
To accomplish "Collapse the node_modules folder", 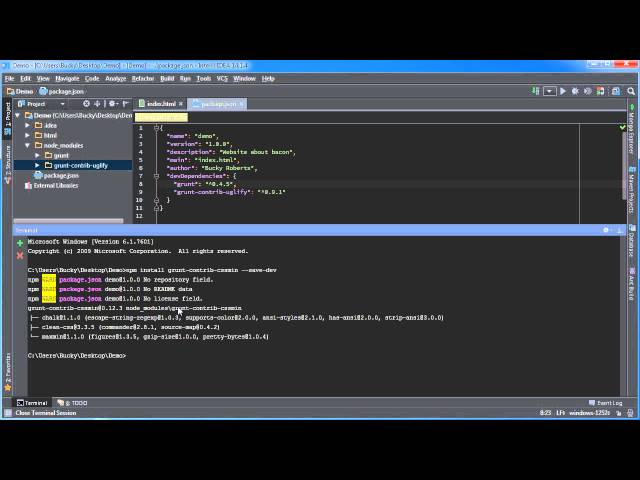I will pyautogui.click(x=27, y=145).
